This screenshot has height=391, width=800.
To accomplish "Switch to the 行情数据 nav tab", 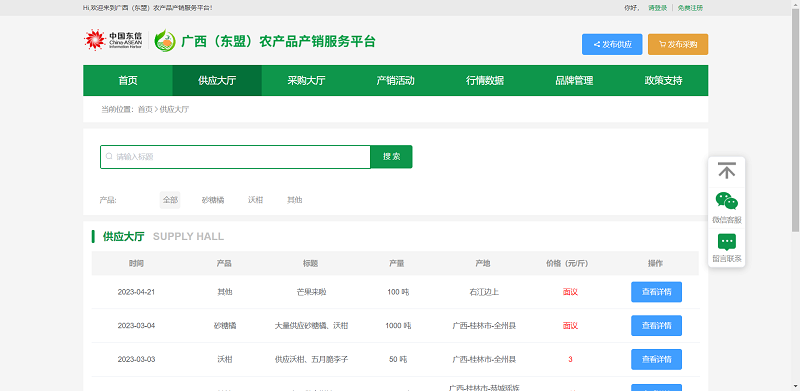I will pos(485,81).
